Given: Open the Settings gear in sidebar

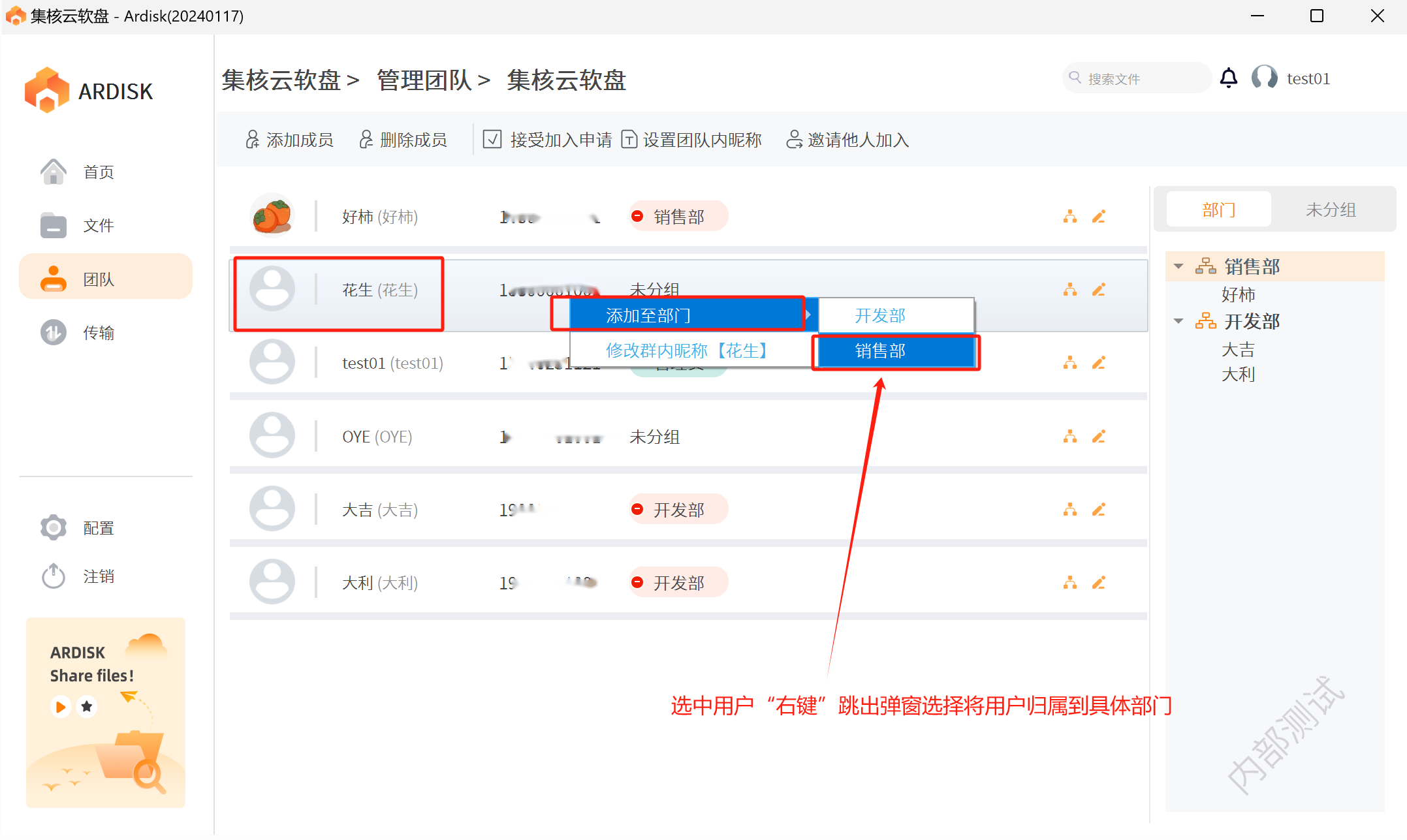Looking at the screenshot, I should point(54,527).
